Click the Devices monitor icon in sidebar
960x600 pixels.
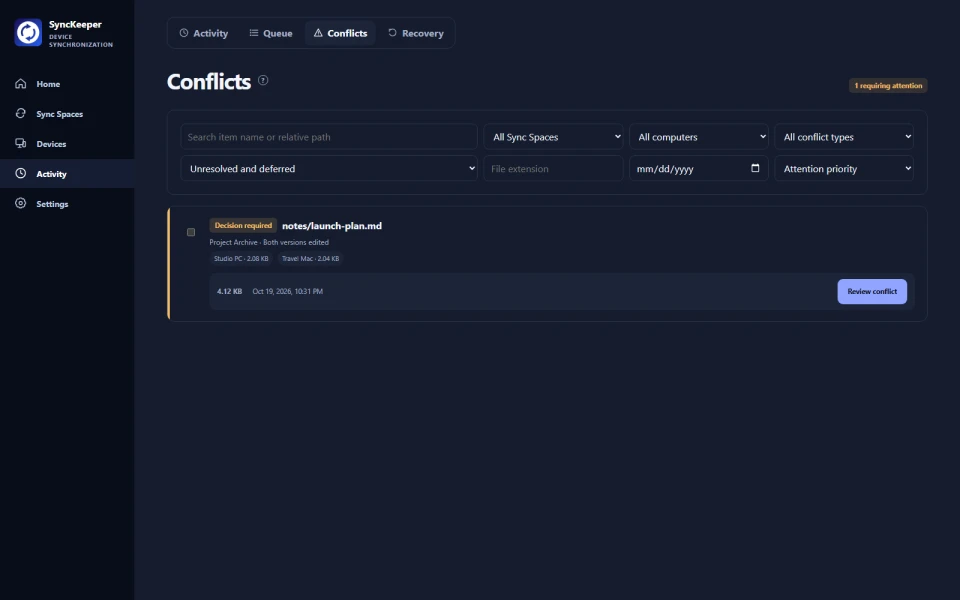[x=21, y=143]
